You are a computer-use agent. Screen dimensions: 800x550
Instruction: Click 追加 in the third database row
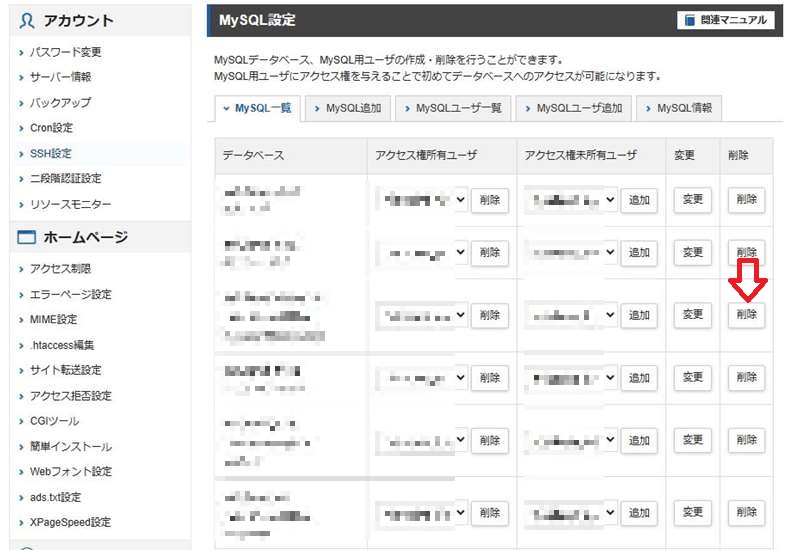point(639,315)
